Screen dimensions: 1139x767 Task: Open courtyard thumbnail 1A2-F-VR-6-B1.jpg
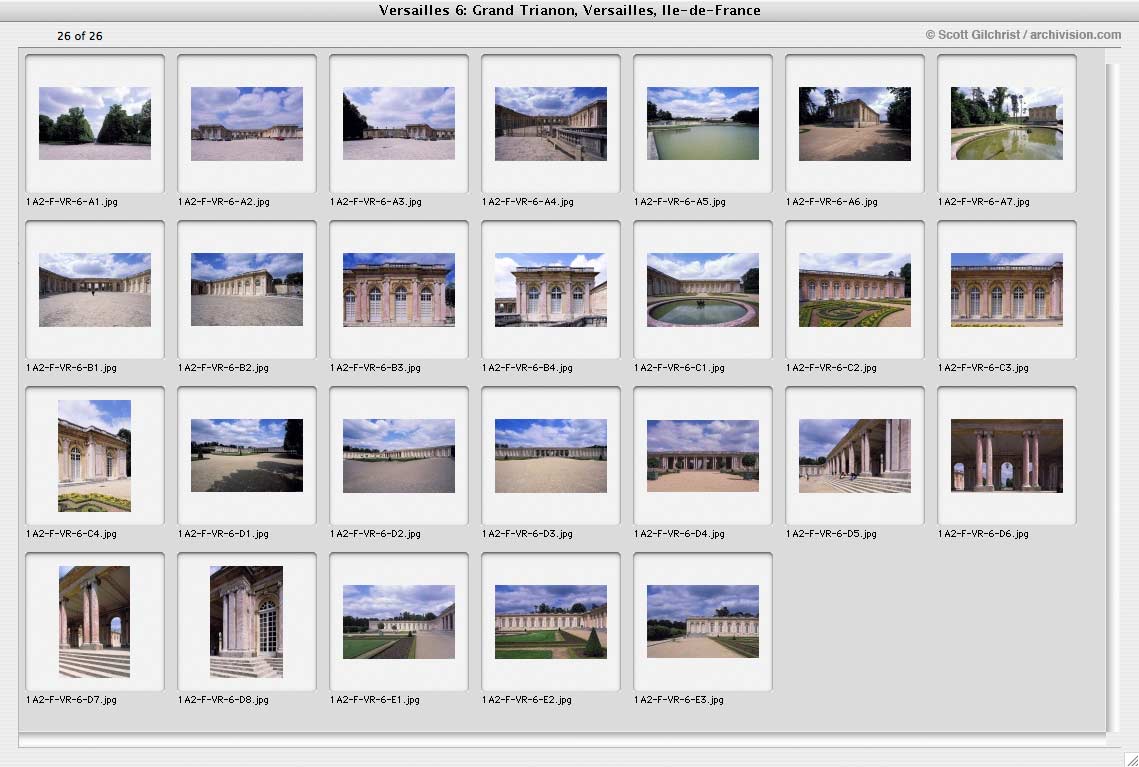(x=95, y=290)
